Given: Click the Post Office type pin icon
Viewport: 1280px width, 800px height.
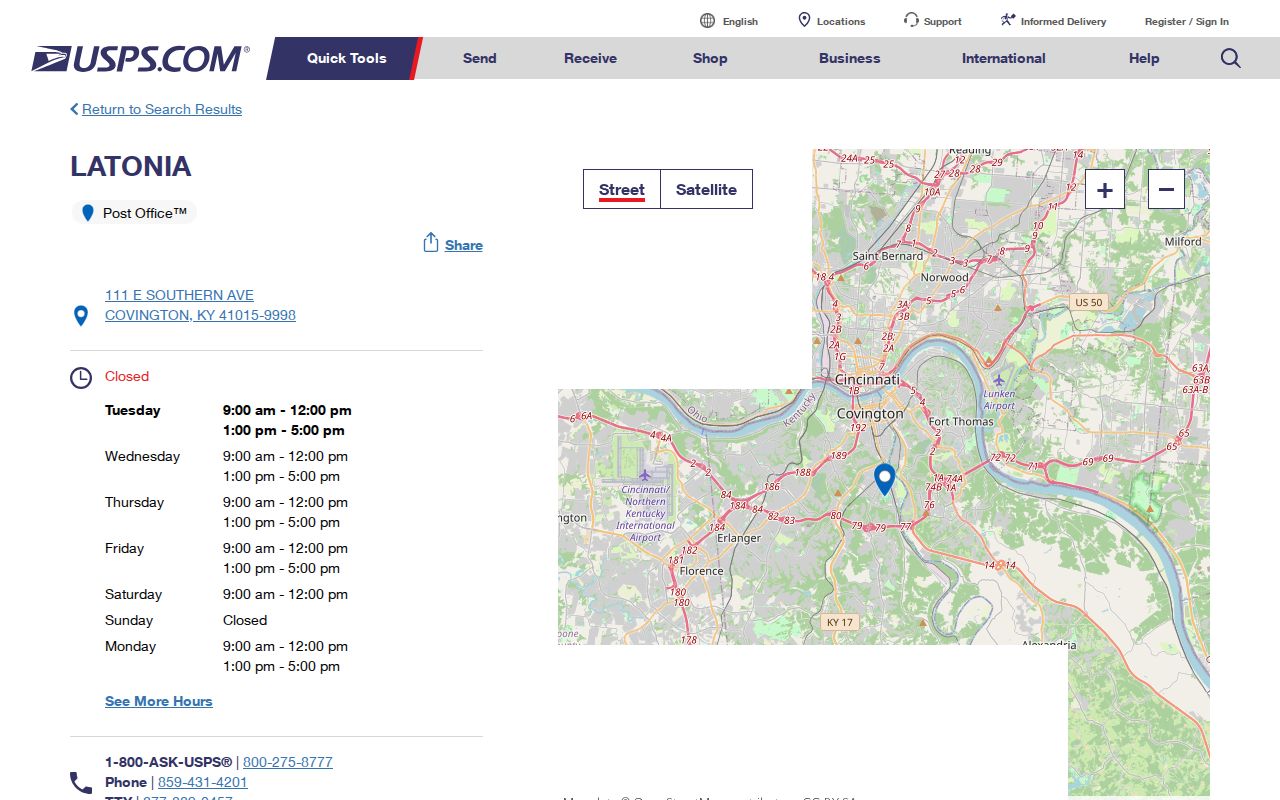Looking at the screenshot, I should point(87,213).
